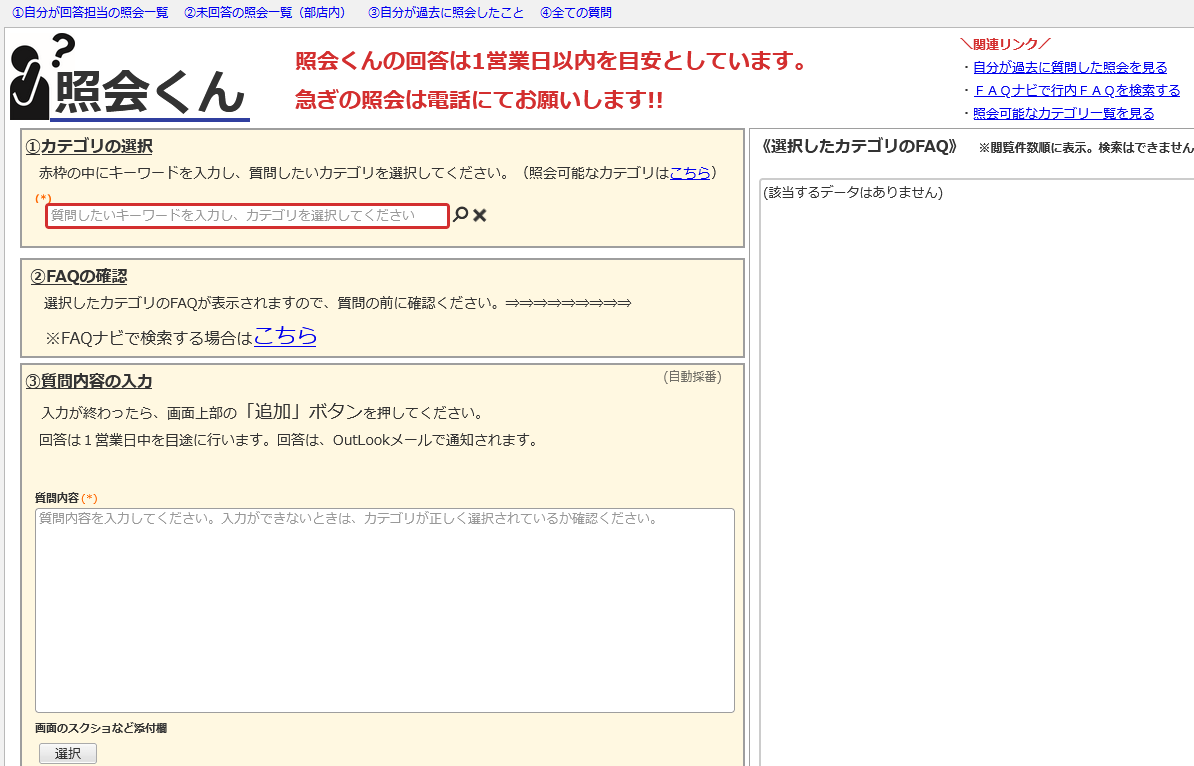The height and width of the screenshot is (766, 1194).
Task: Open the ④全ての質問 tab
Action: (x=575, y=13)
